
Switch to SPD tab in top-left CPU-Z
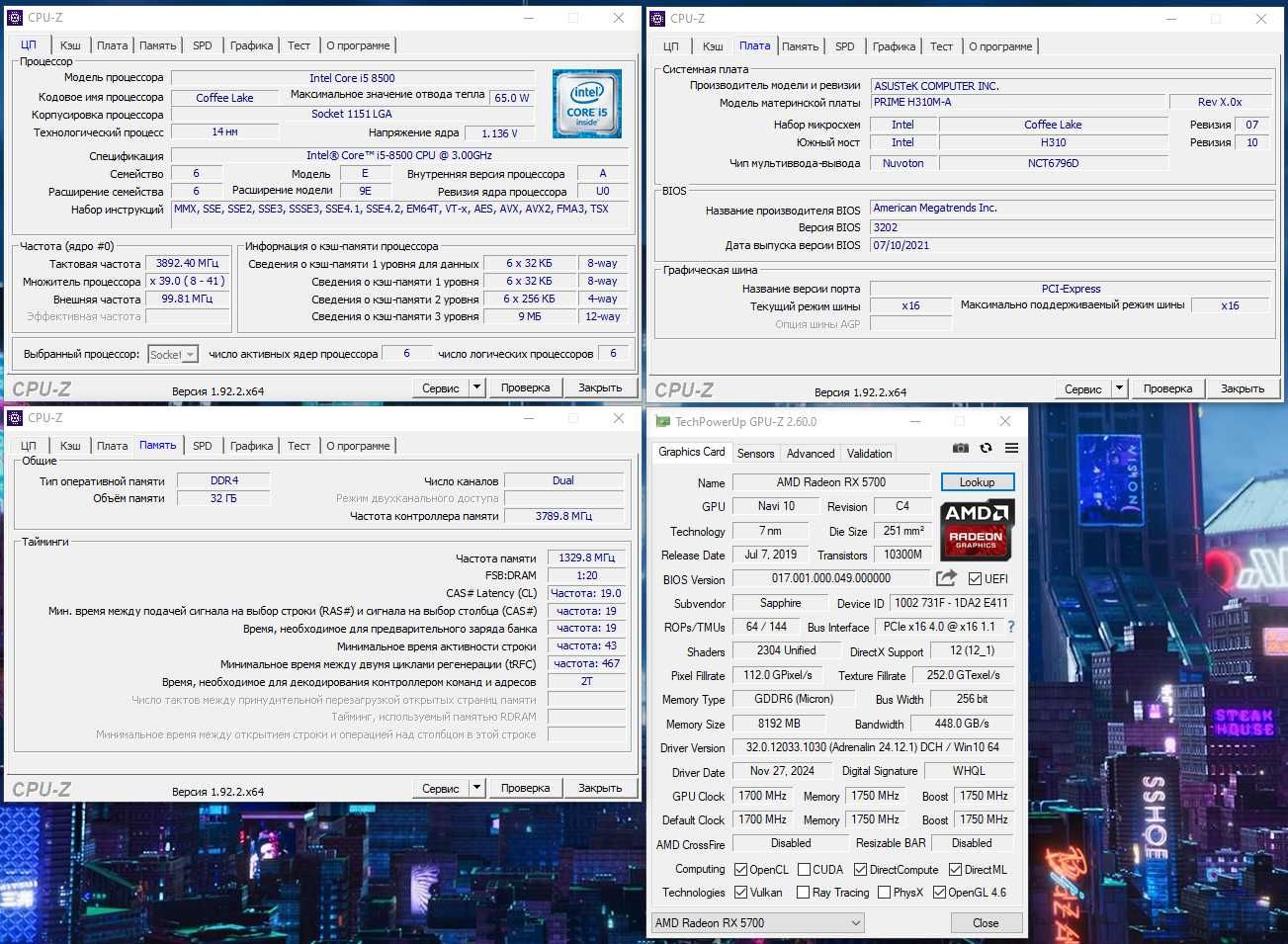click(x=202, y=45)
